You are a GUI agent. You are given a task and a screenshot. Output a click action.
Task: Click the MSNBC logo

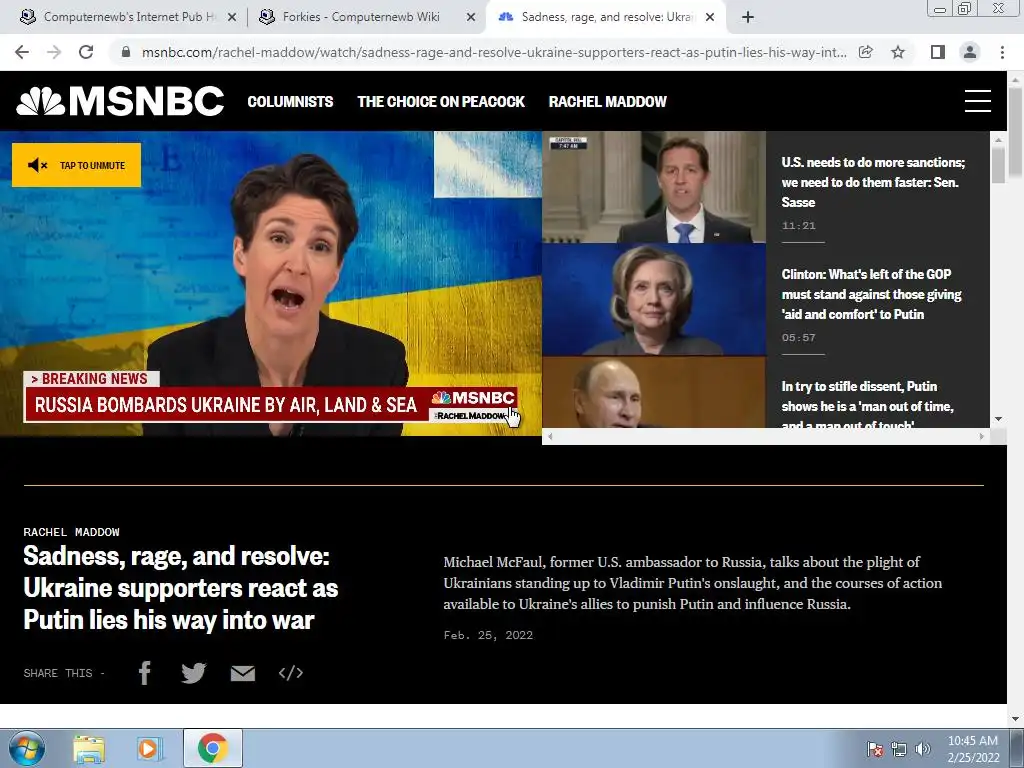coord(120,101)
